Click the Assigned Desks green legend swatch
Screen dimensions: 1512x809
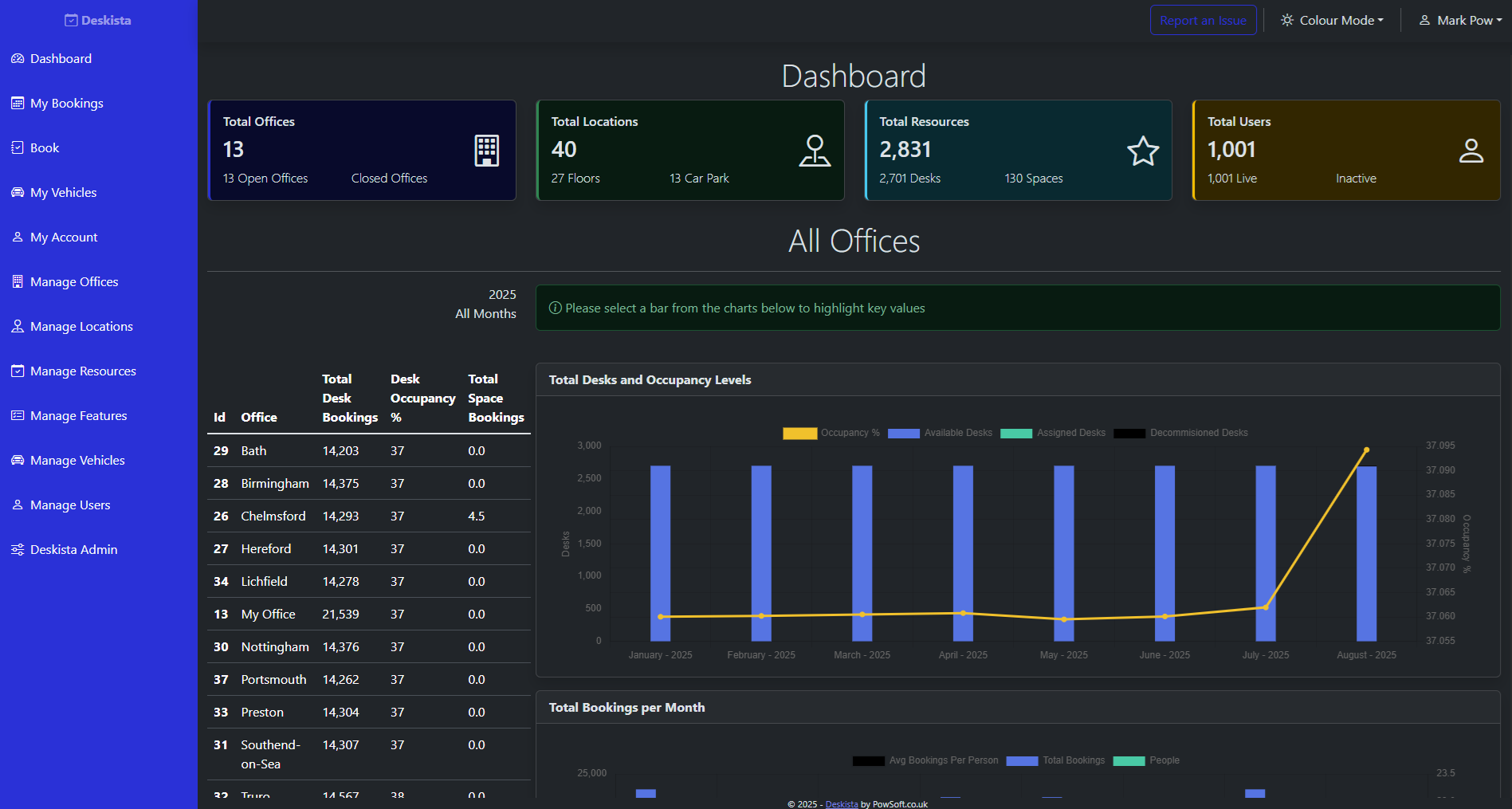1016,433
